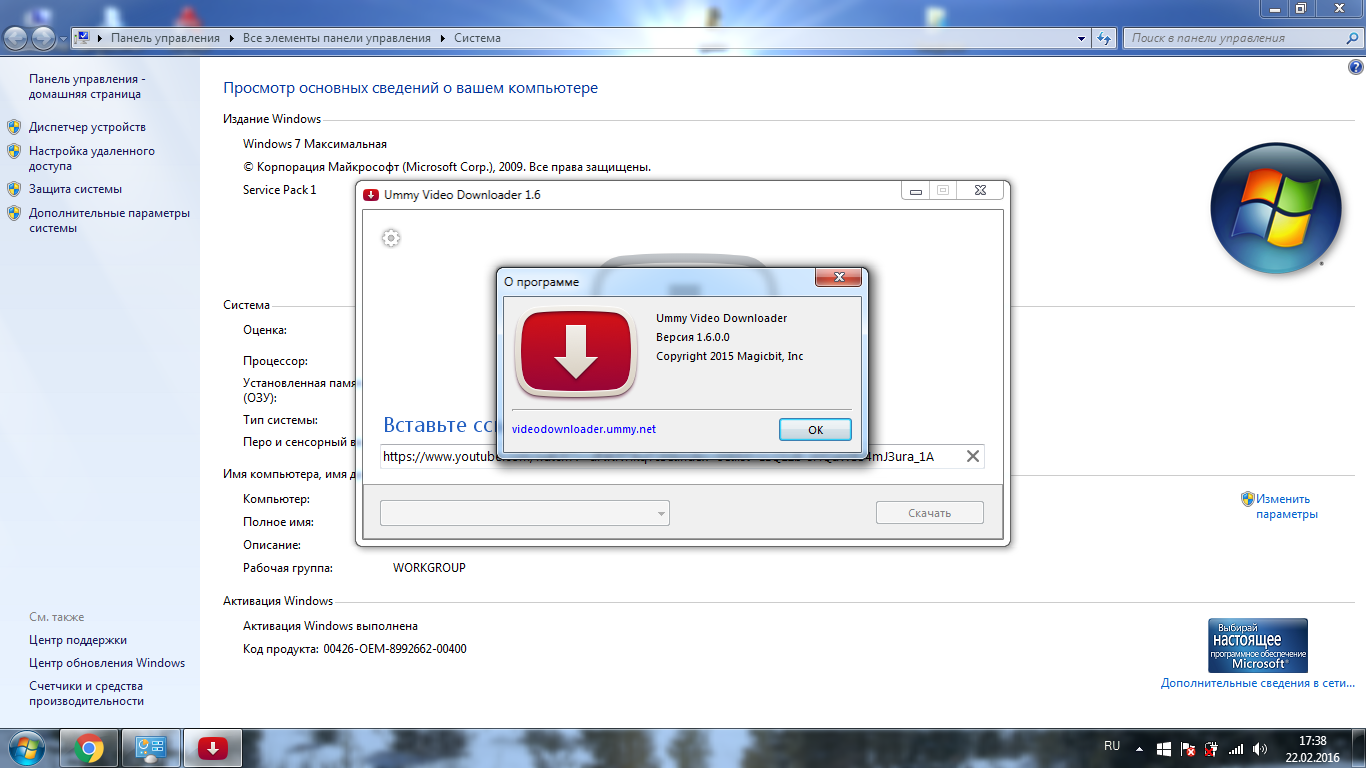Open Ummy settings gear icon
This screenshot has width=1366, height=768.
(x=391, y=238)
